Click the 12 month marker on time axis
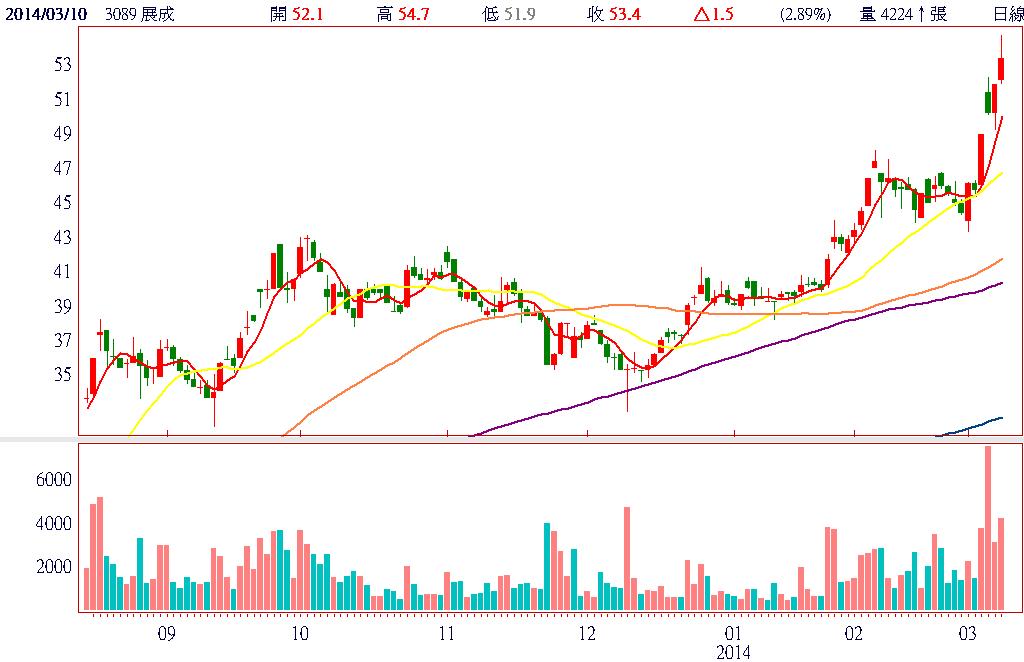The image size is (1024, 662). point(587,634)
